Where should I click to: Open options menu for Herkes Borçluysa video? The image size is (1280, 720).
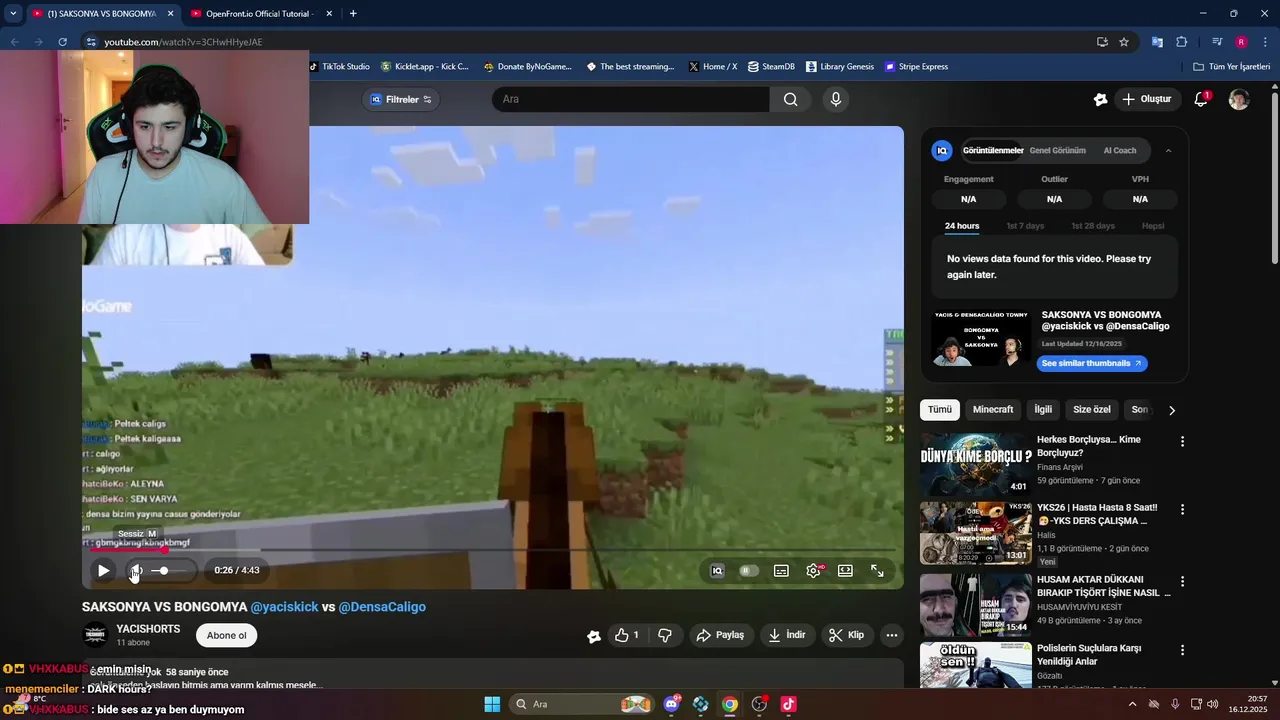coord(1182,441)
